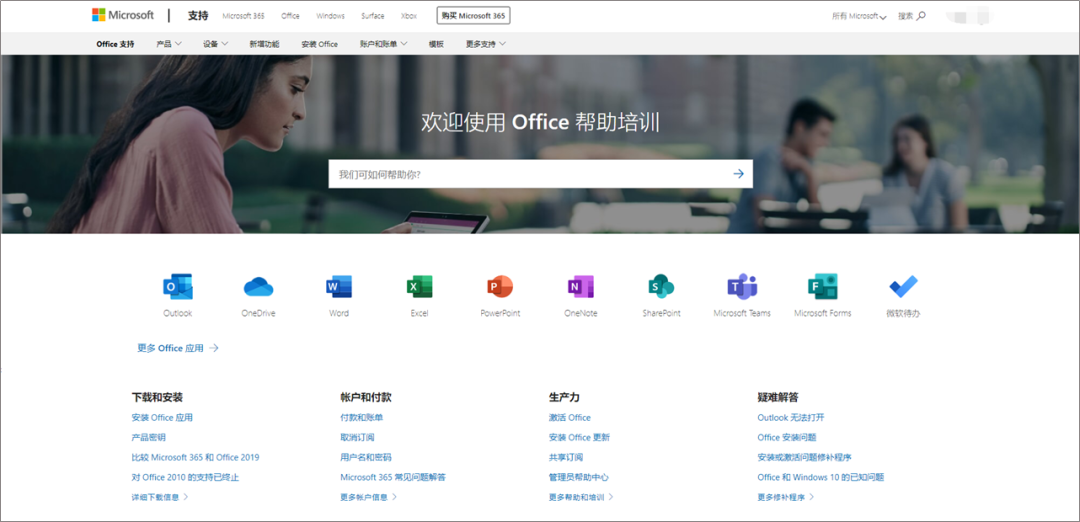
Task: Open the 新增功能 nav item
Action: coord(264,44)
